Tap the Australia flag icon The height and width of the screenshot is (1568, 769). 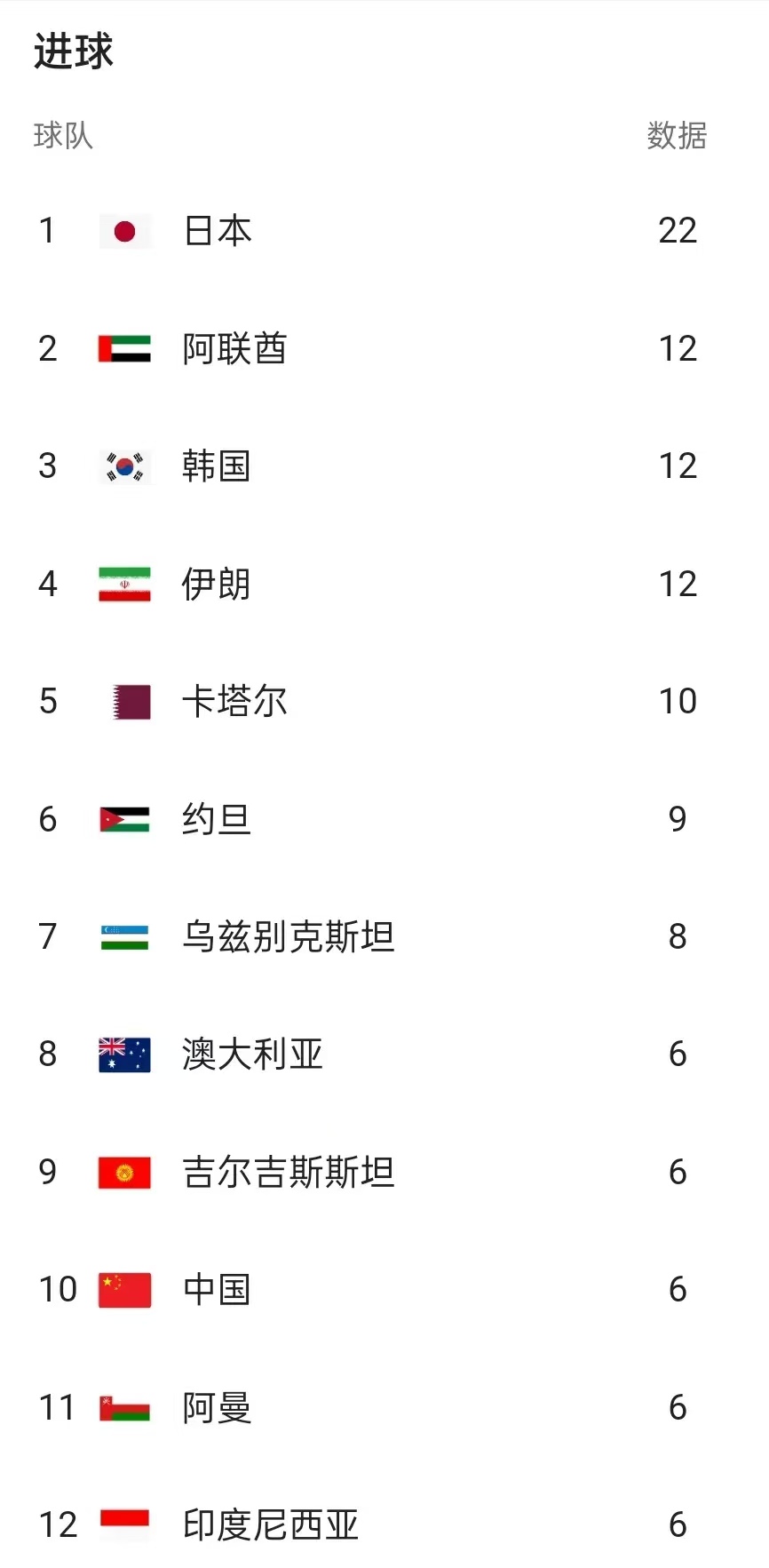(125, 1055)
